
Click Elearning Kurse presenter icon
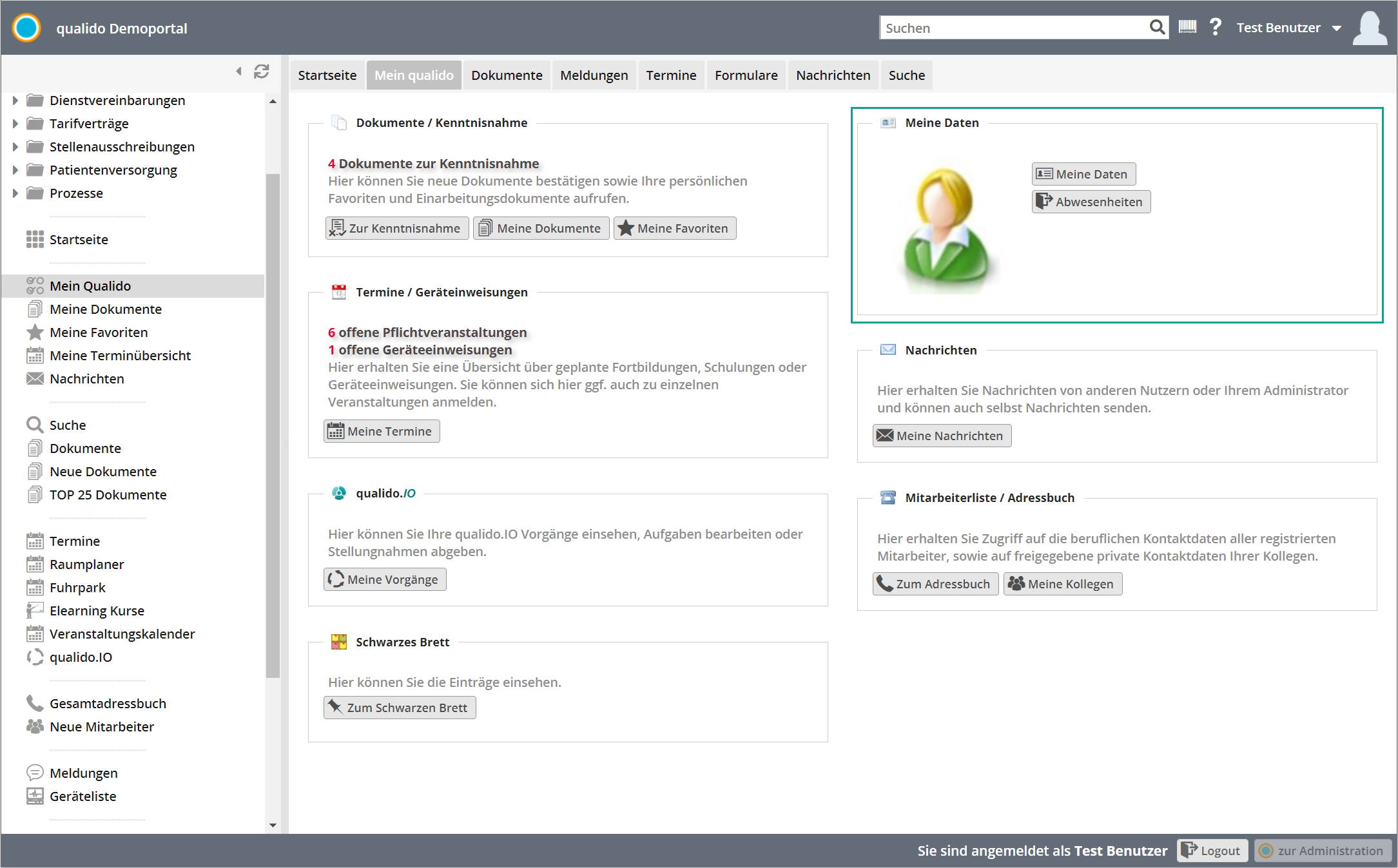click(35, 610)
